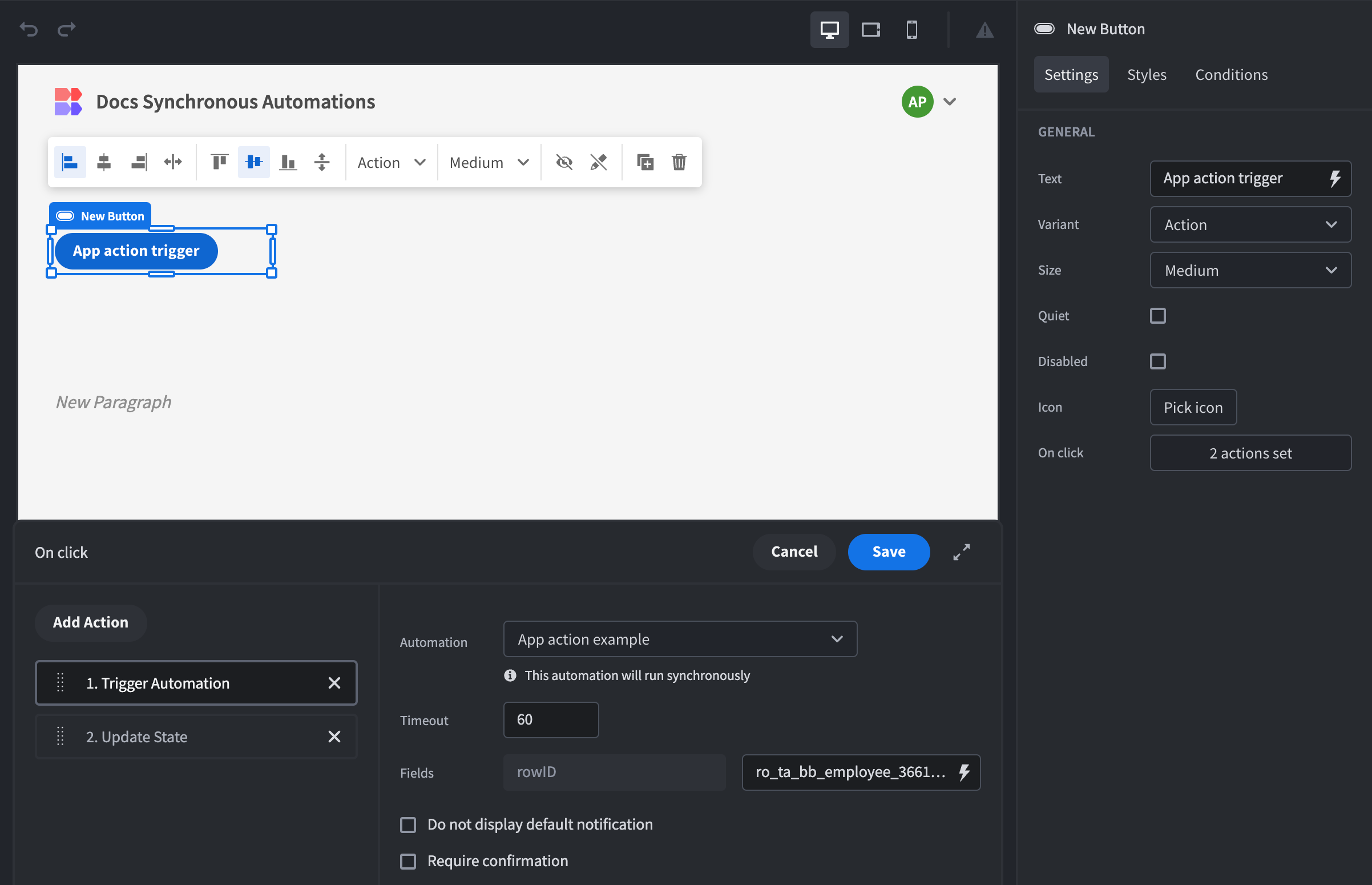Click the undo arrow icon

pos(29,29)
